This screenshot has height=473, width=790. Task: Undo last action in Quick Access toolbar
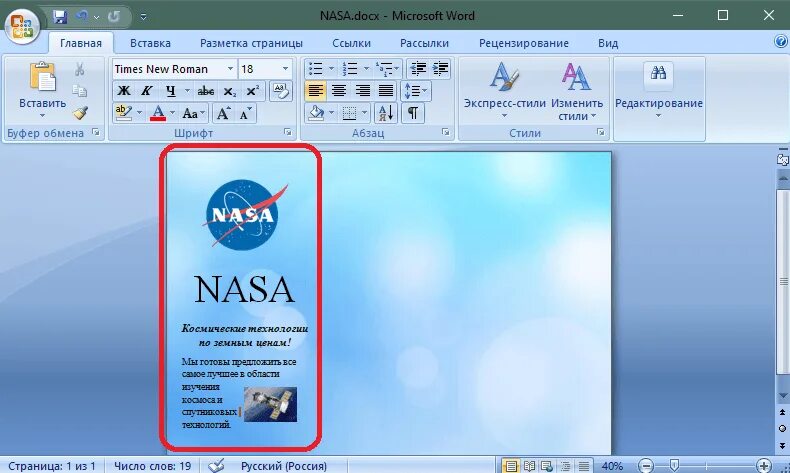tap(82, 16)
